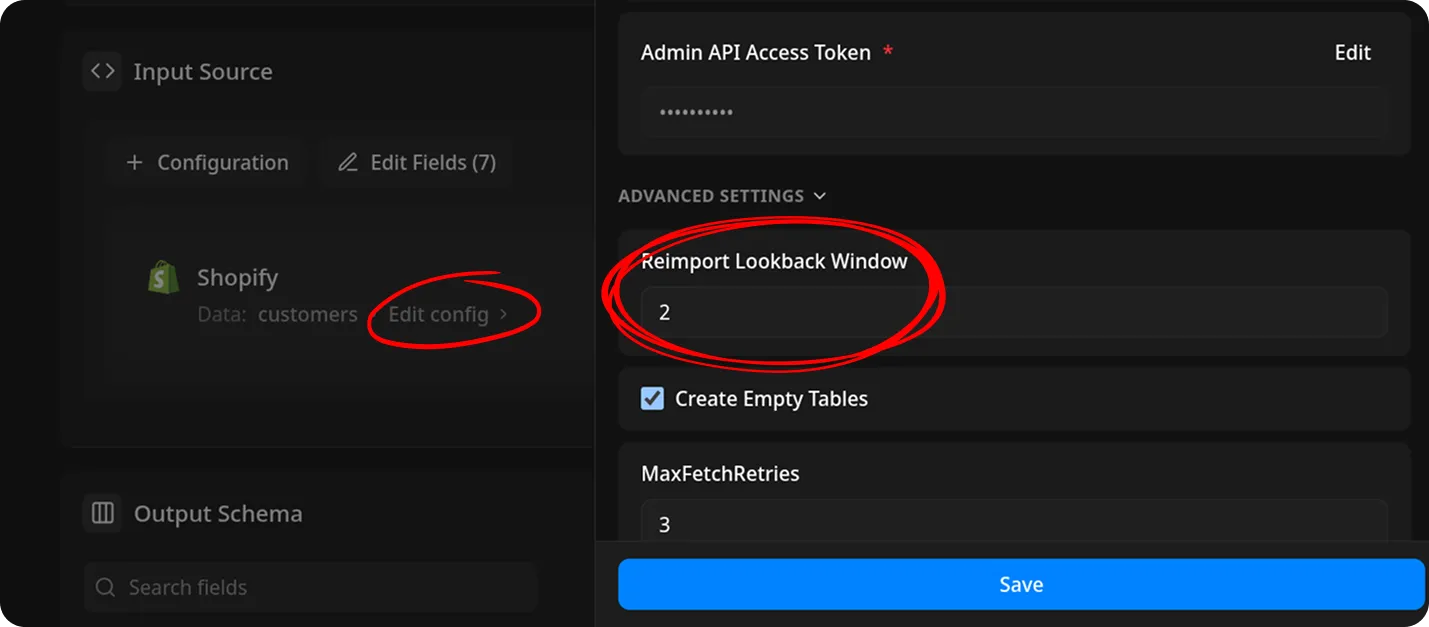The image size is (1429, 627).
Task: Click the magnifier icon in Search fields
Action: click(106, 587)
